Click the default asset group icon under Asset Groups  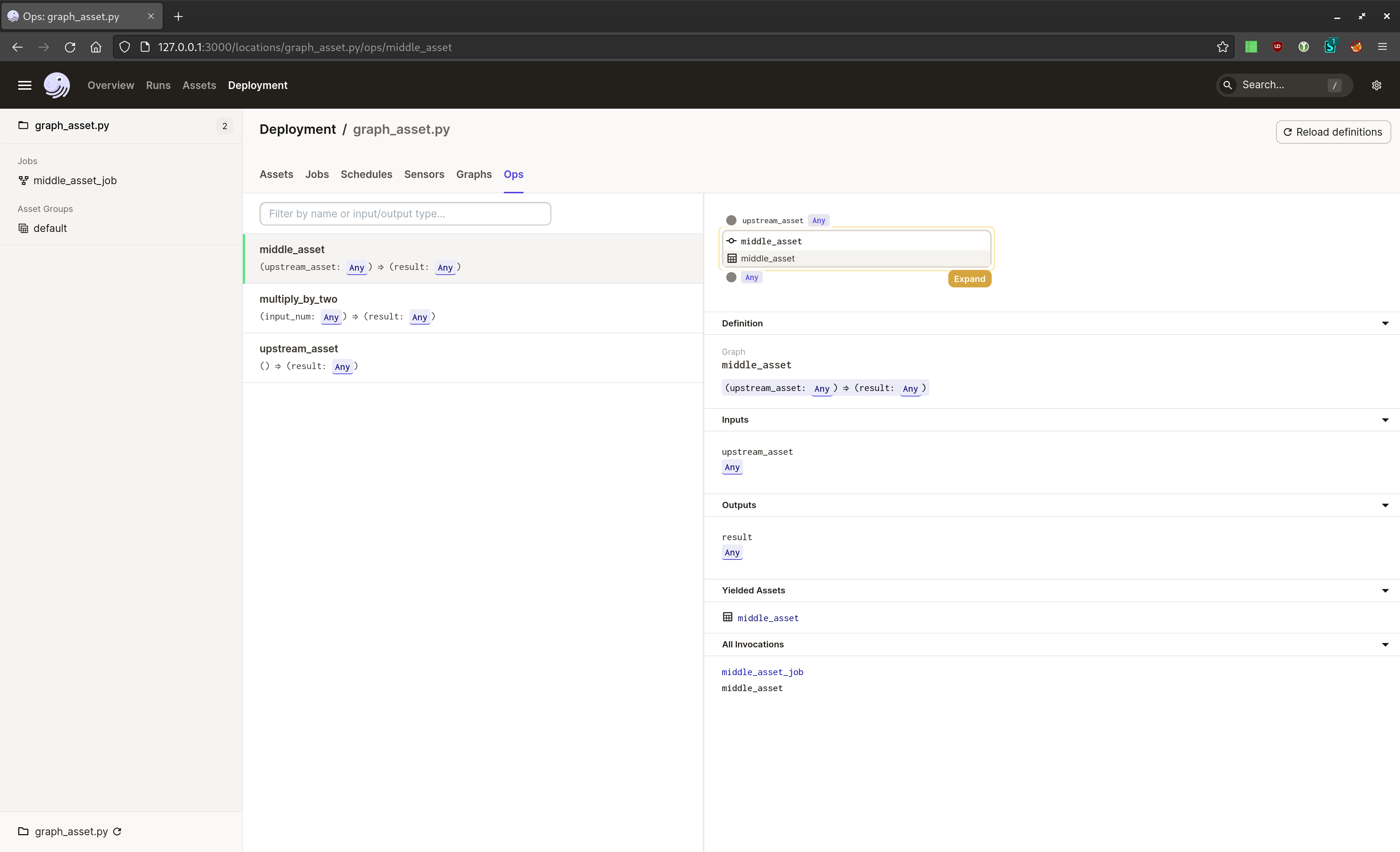coord(23,228)
